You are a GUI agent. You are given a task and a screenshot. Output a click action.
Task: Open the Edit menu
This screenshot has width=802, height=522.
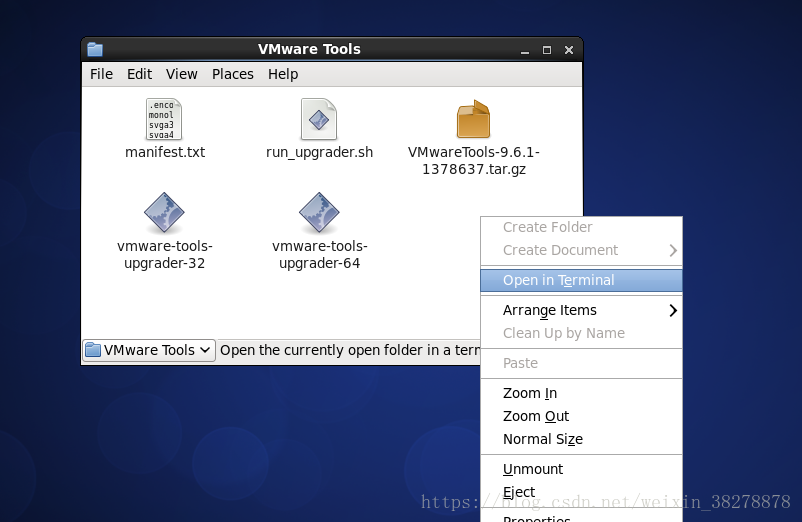139,74
